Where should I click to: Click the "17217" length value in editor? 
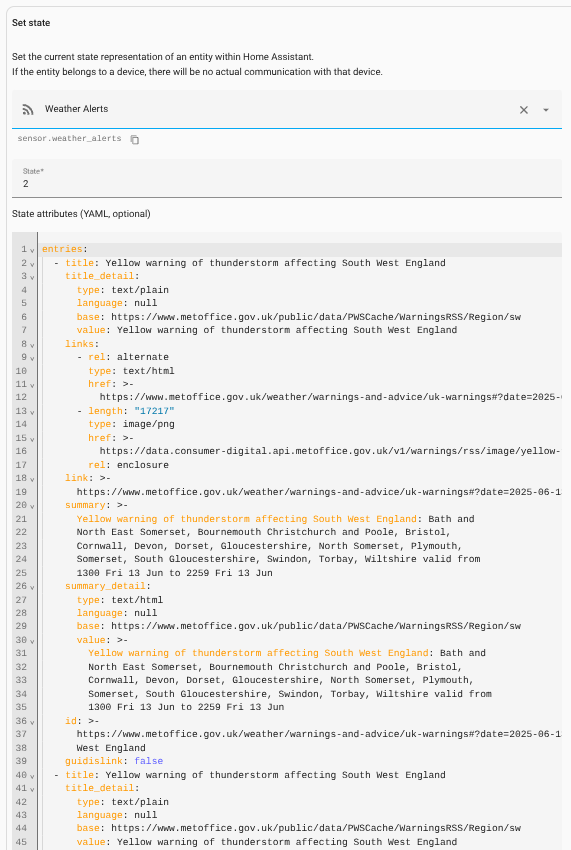154,411
